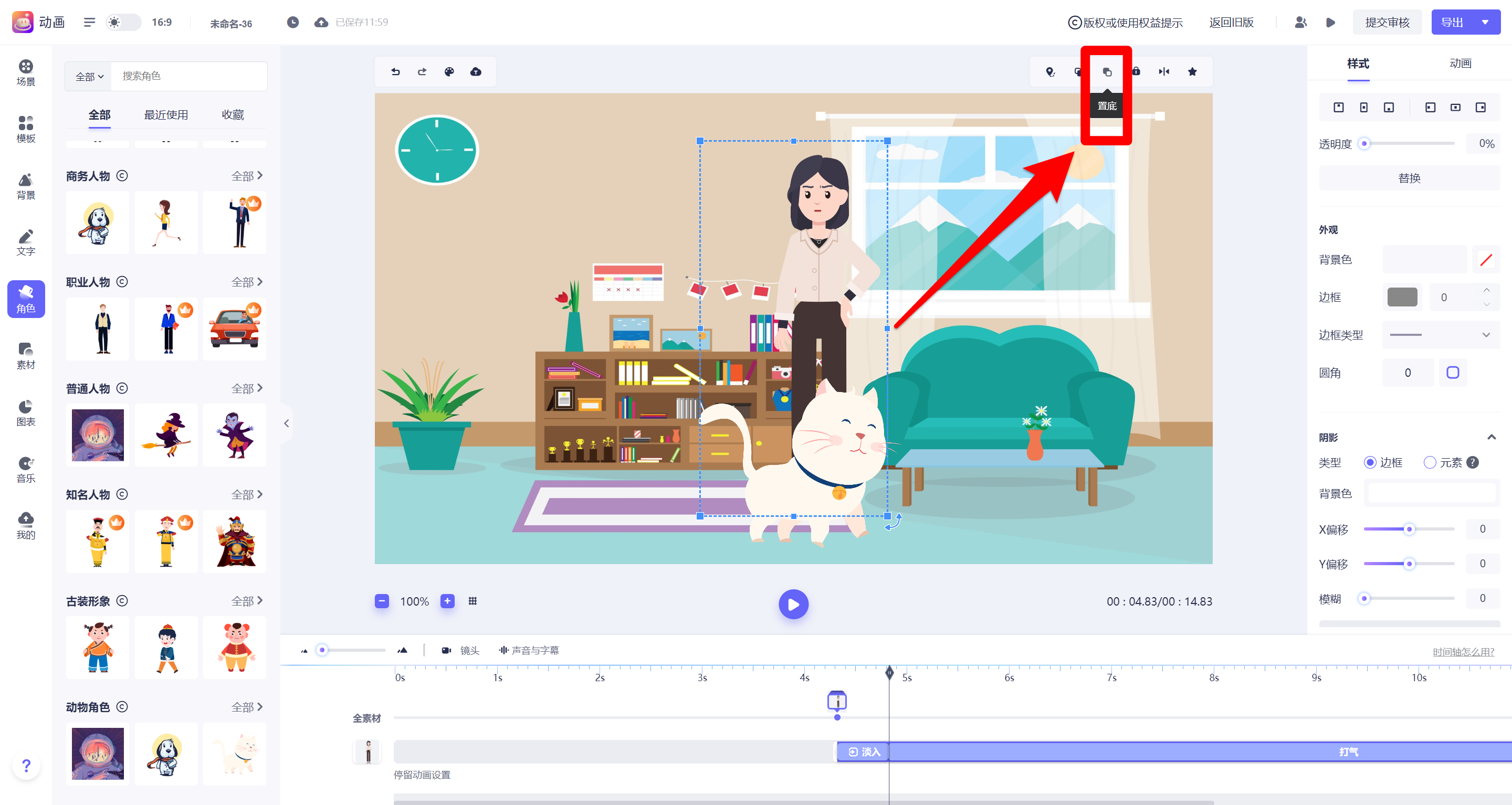The image size is (1512, 805).
Task: Click the collaborators user icon in header
Action: coord(1301,22)
